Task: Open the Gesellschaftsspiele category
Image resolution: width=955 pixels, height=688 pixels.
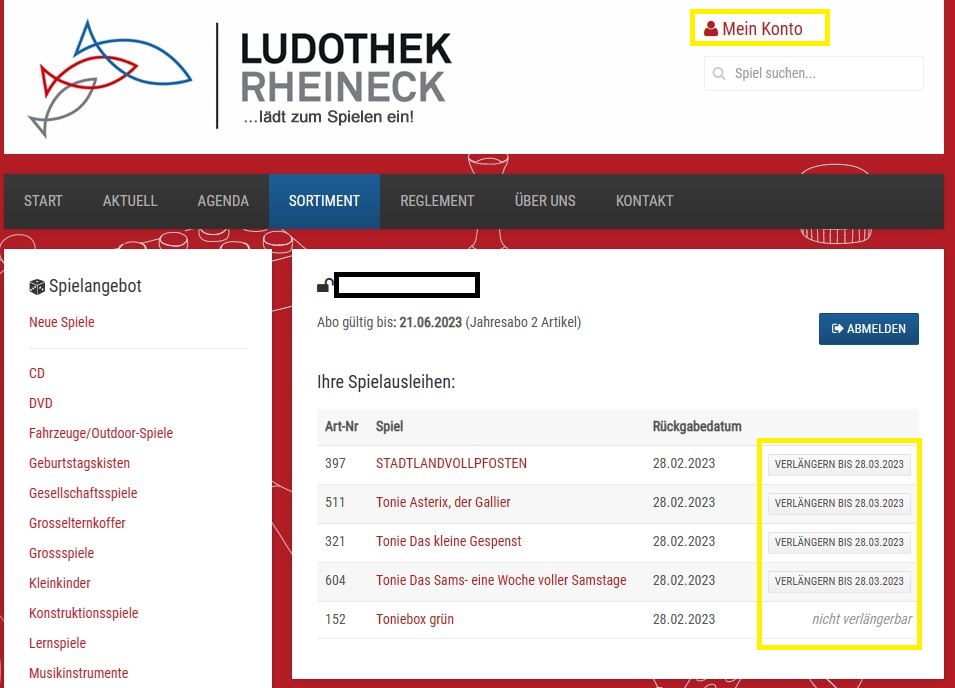Action: (83, 493)
